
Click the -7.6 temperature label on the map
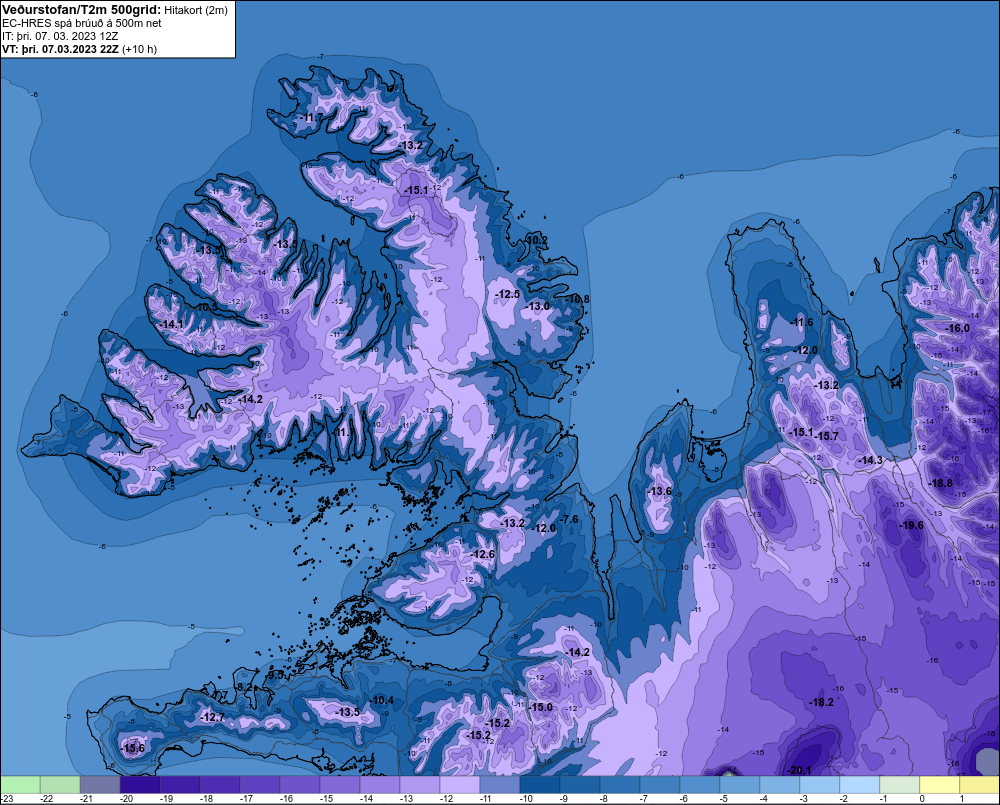tap(568, 519)
